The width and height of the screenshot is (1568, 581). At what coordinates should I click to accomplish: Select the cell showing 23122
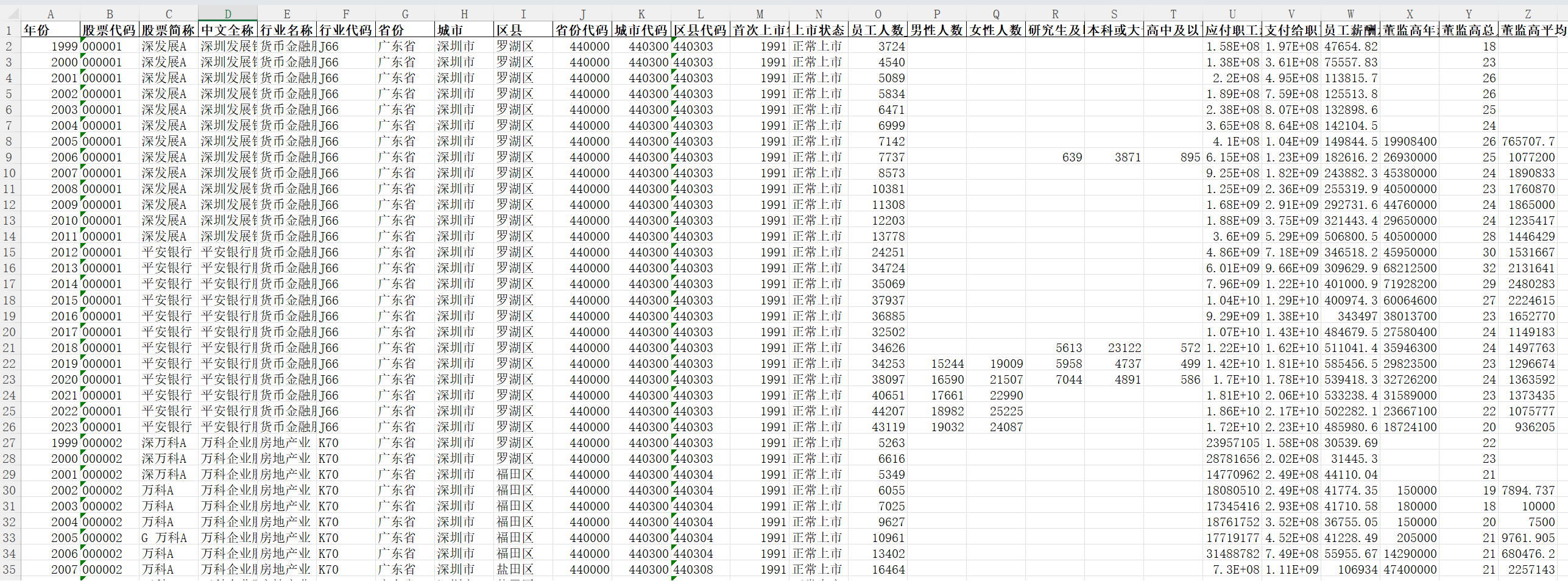tap(1114, 348)
